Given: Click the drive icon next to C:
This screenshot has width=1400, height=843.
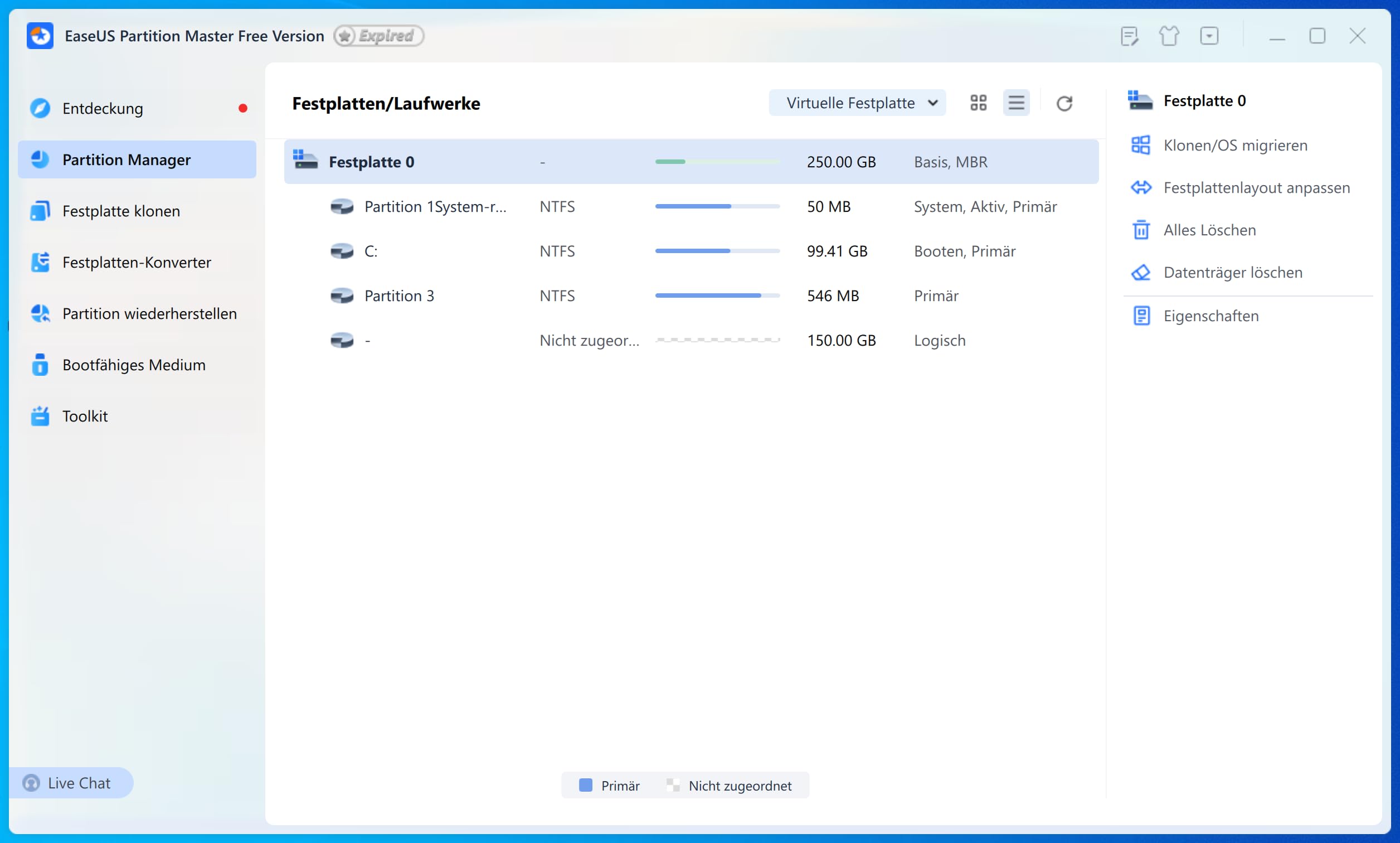Looking at the screenshot, I should [x=342, y=251].
